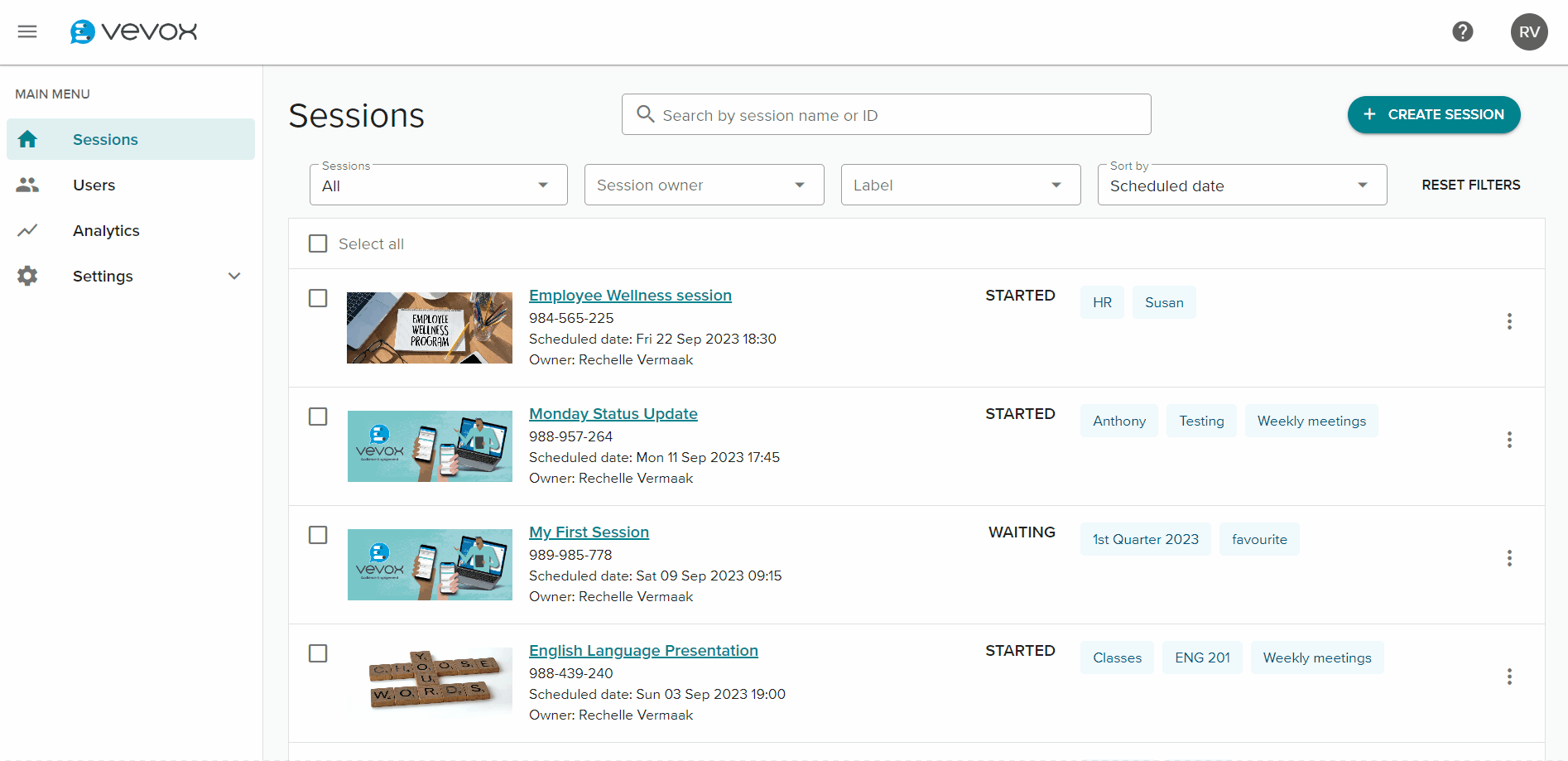
Task: Click the Vevox logo
Action: tap(133, 31)
